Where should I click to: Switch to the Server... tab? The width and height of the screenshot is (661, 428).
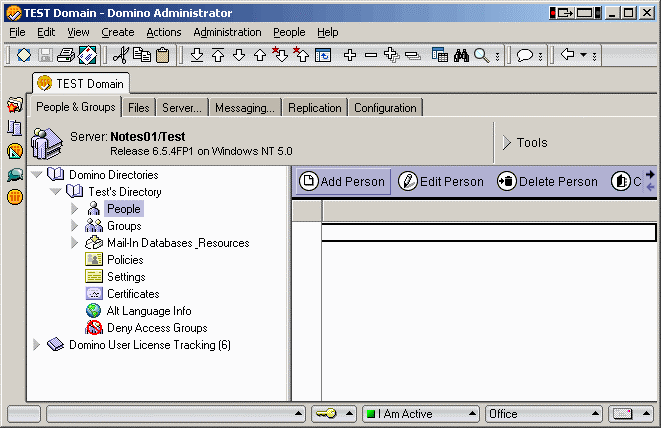pyautogui.click(x=182, y=108)
